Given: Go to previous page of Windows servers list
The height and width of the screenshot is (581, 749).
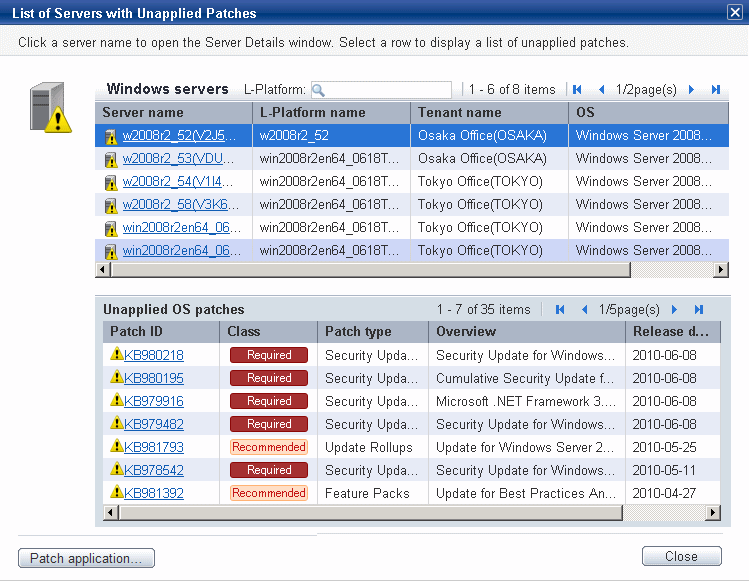Looking at the screenshot, I should [601, 89].
